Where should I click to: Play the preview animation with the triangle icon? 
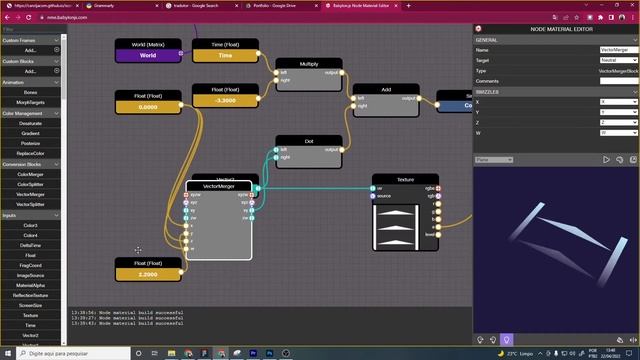coord(606,160)
